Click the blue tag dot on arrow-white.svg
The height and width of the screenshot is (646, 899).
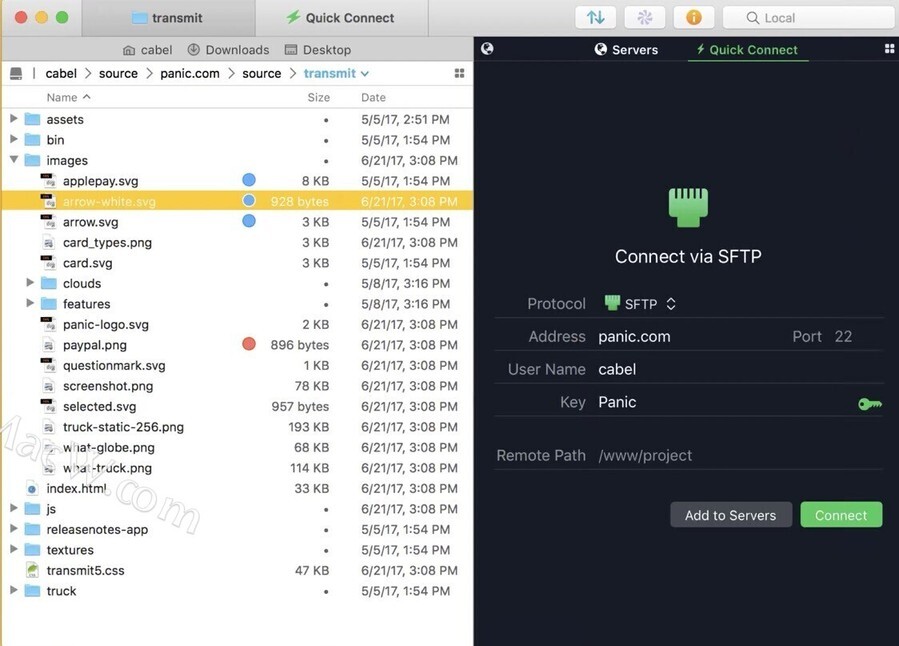(249, 201)
